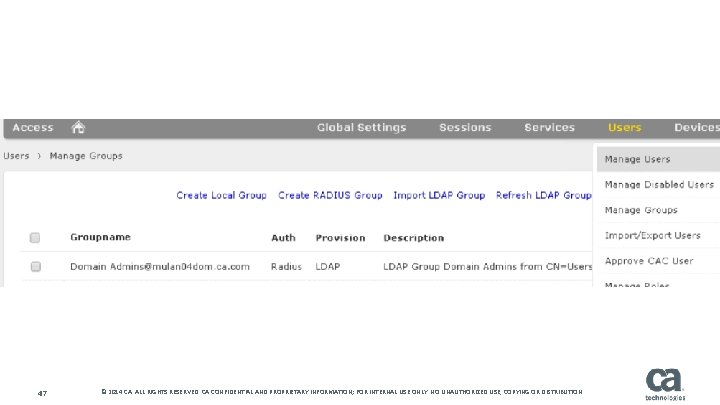This screenshot has width=720, height=405.
Task: Choose Approve CAC User option
Action: click(x=658, y=261)
